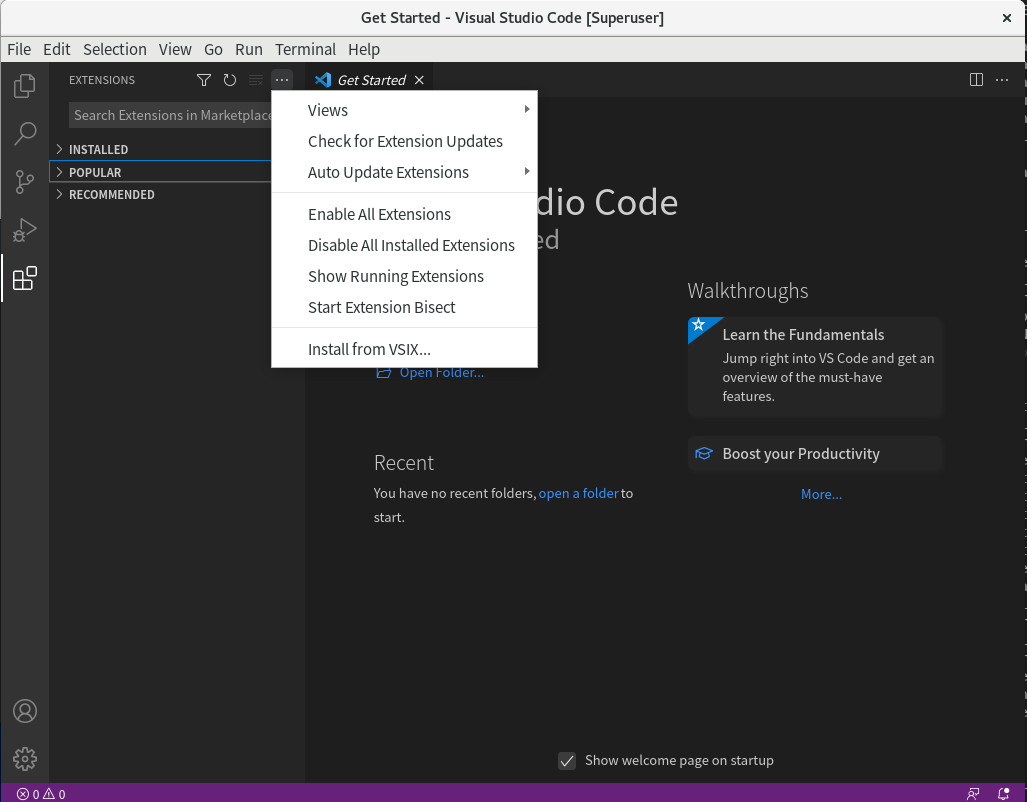Click the 'open a folder' link
1027x802 pixels.
578,493
